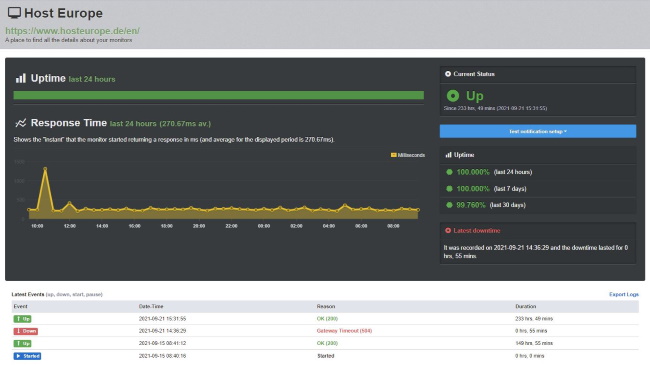
Task: Click the Latest downtime heading text
Action: [477, 231]
